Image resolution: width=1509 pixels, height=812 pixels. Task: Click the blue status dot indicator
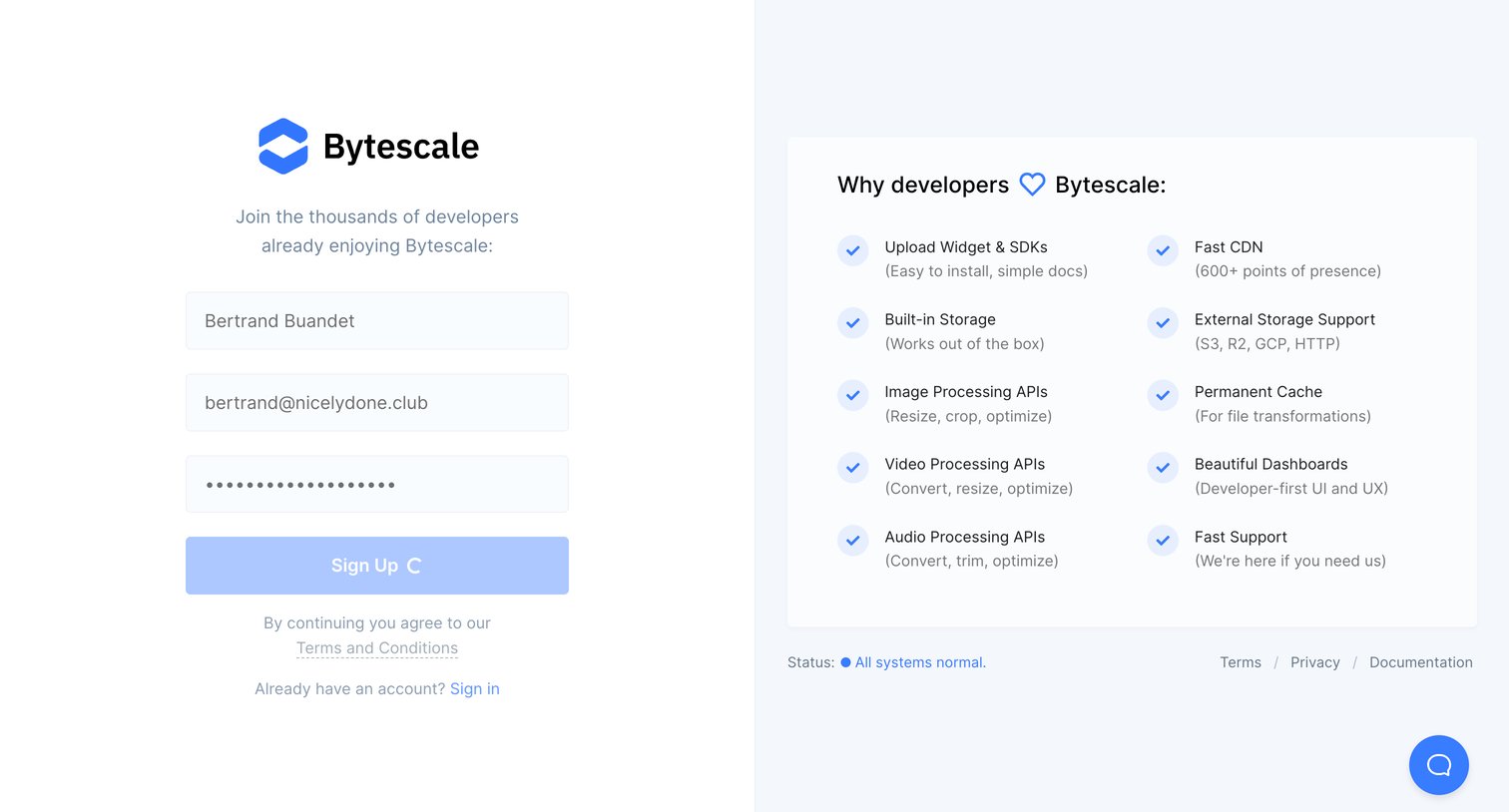coord(845,662)
